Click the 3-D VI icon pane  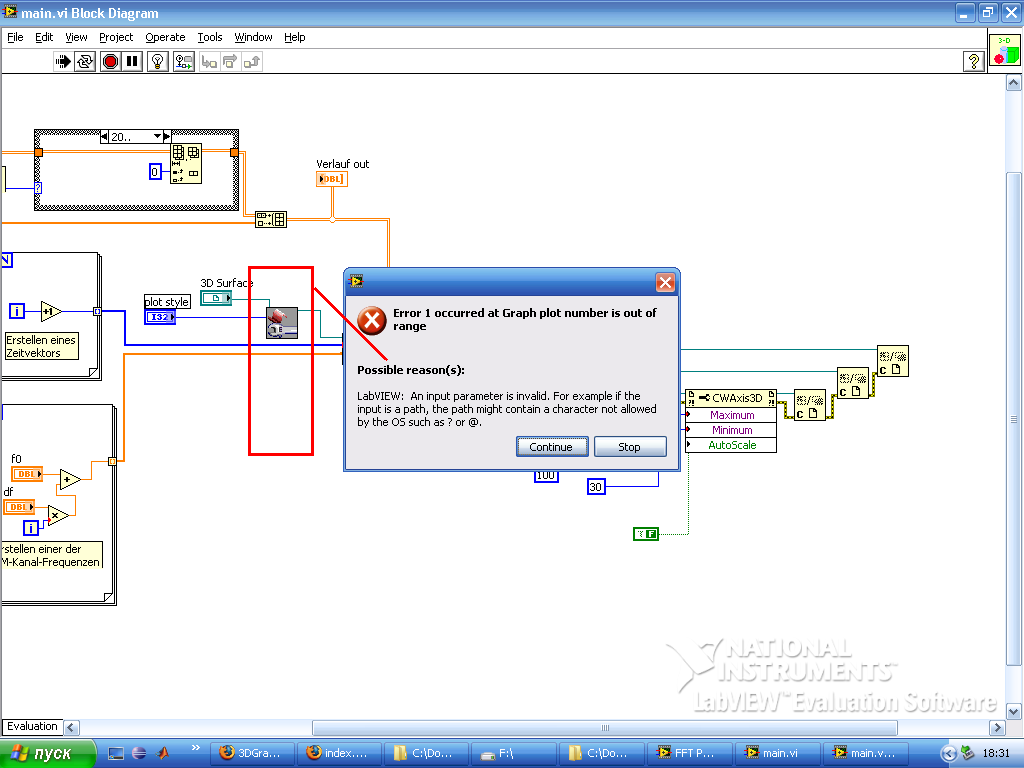pyautogui.click(x=1004, y=50)
